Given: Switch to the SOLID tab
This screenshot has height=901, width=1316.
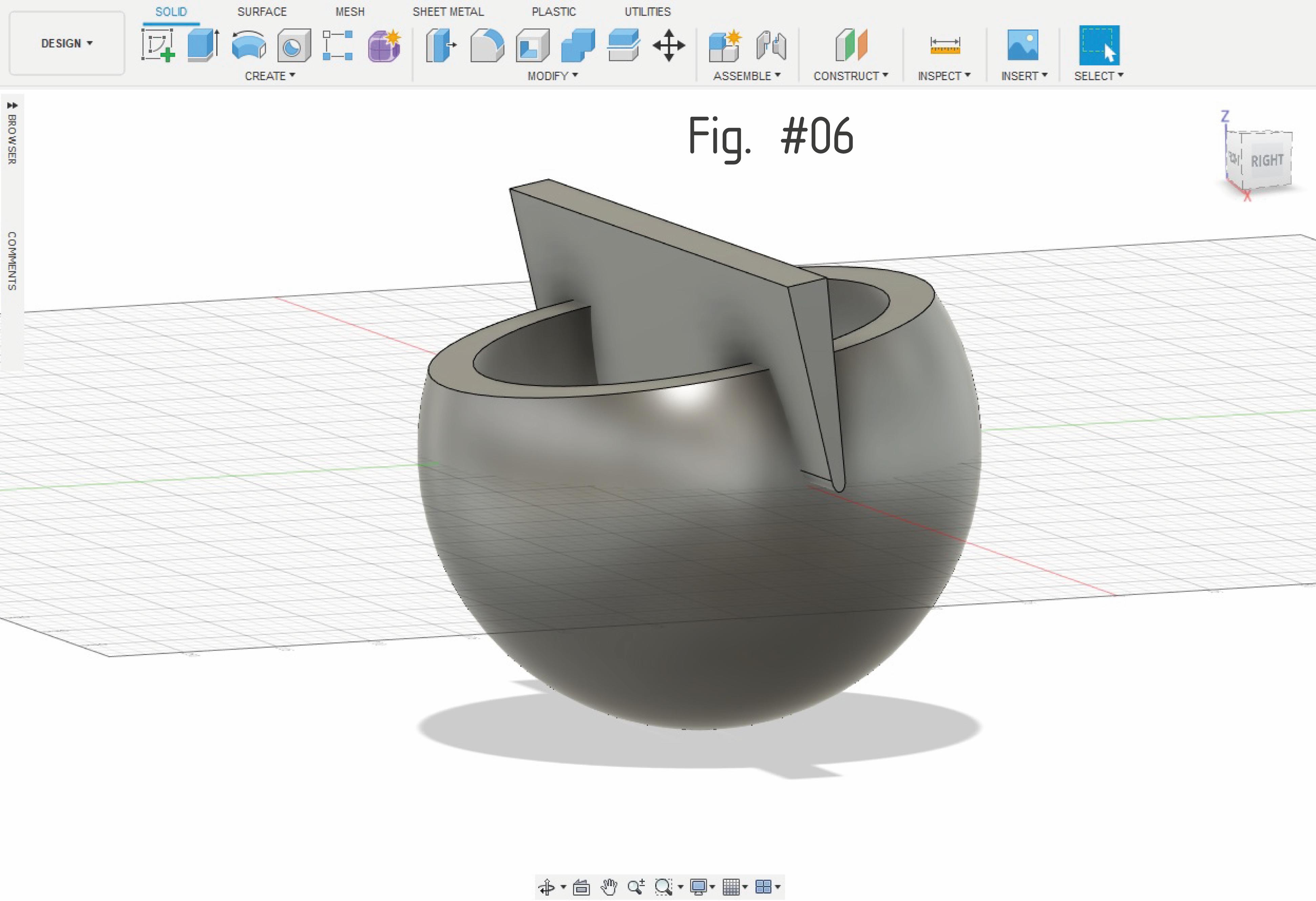Looking at the screenshot, I should coord(171,12).
